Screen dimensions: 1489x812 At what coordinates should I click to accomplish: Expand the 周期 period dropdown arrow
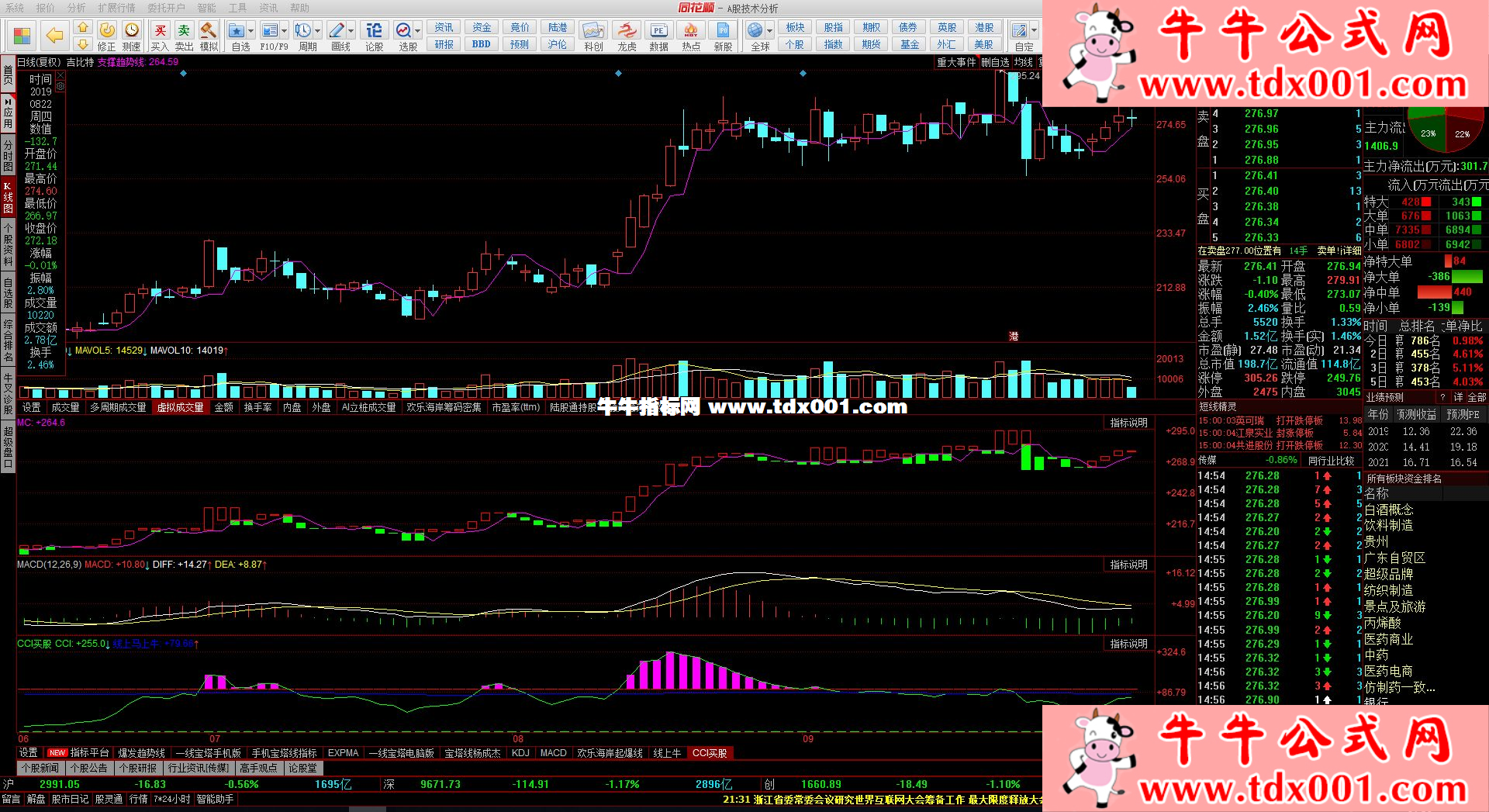(318, 31)
